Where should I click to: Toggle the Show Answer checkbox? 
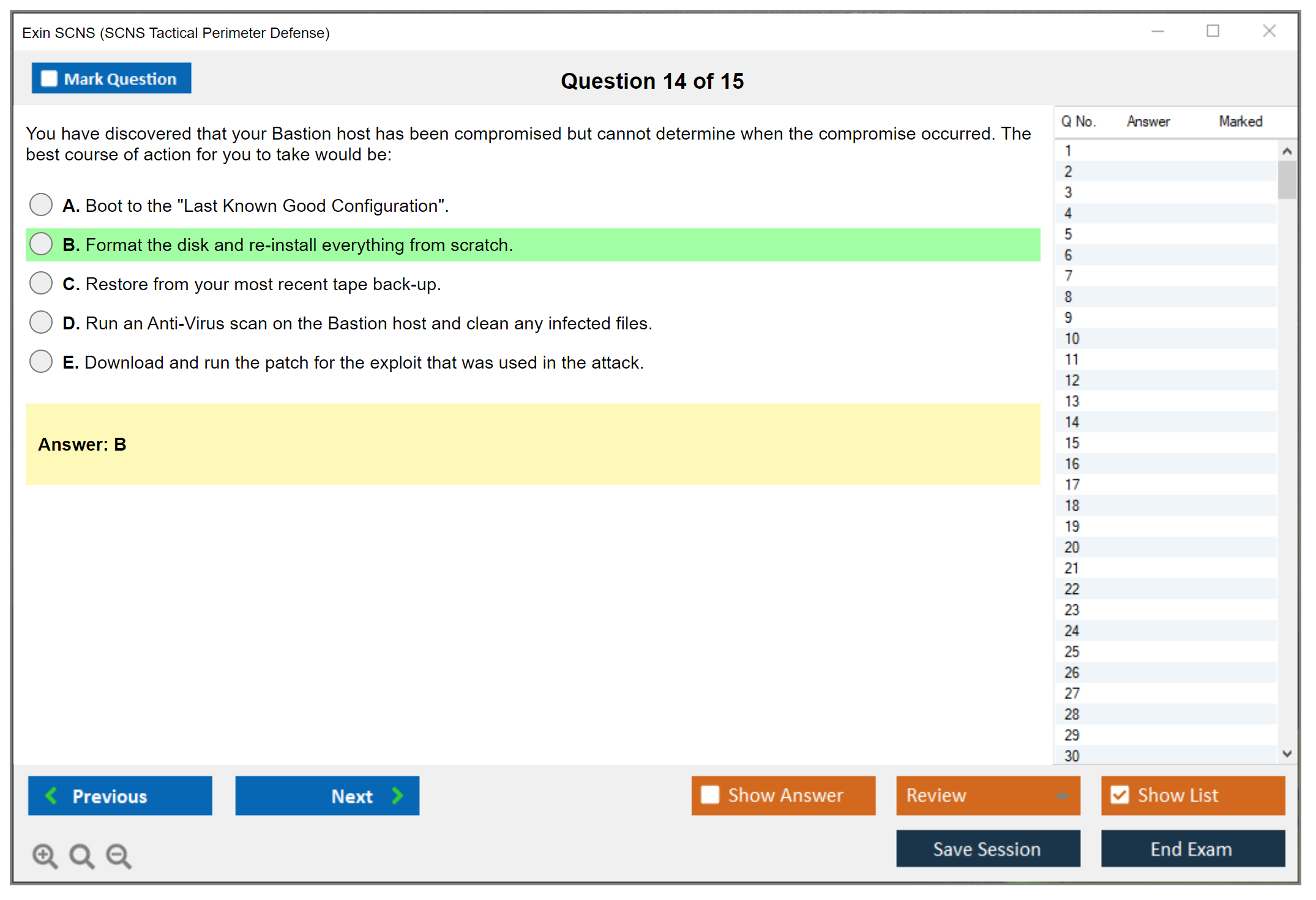tap(710, 795)
